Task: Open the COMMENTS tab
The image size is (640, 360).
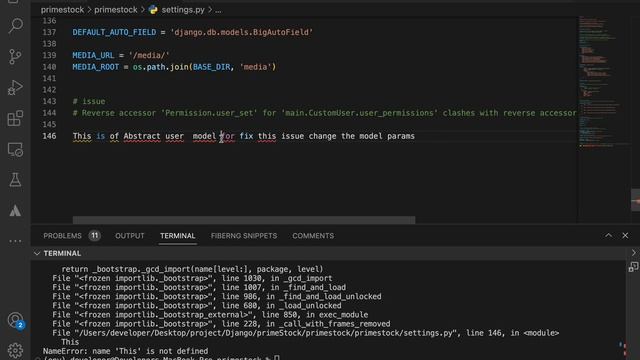Action: 313,236
